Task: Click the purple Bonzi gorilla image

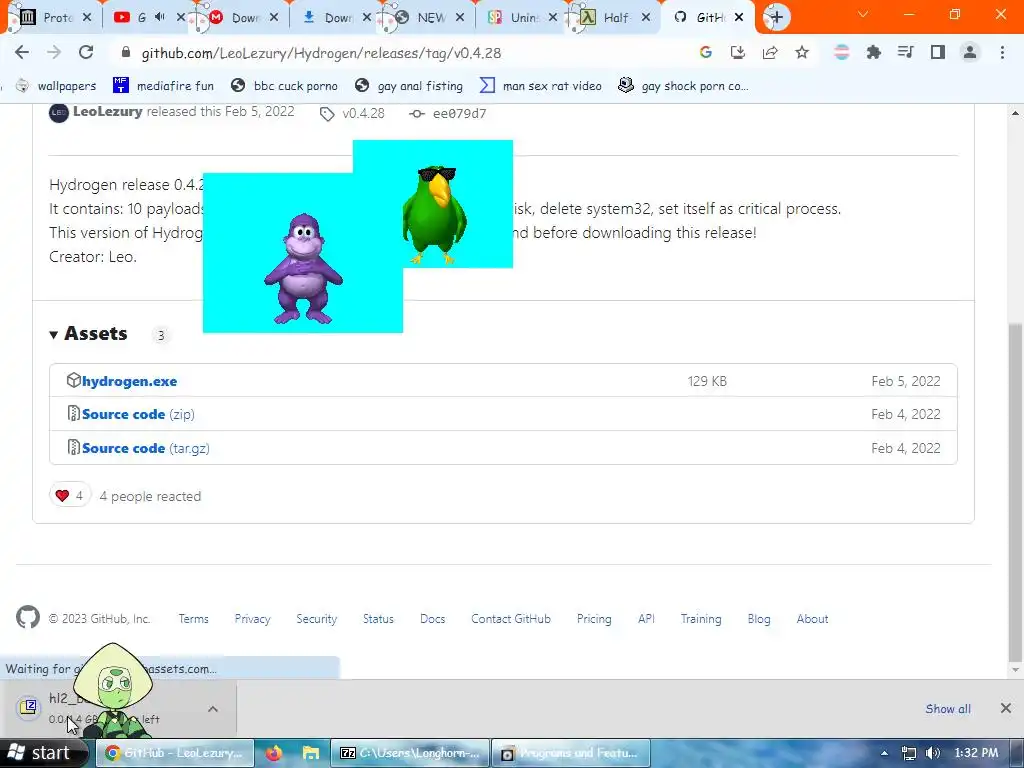Action: 303,268
